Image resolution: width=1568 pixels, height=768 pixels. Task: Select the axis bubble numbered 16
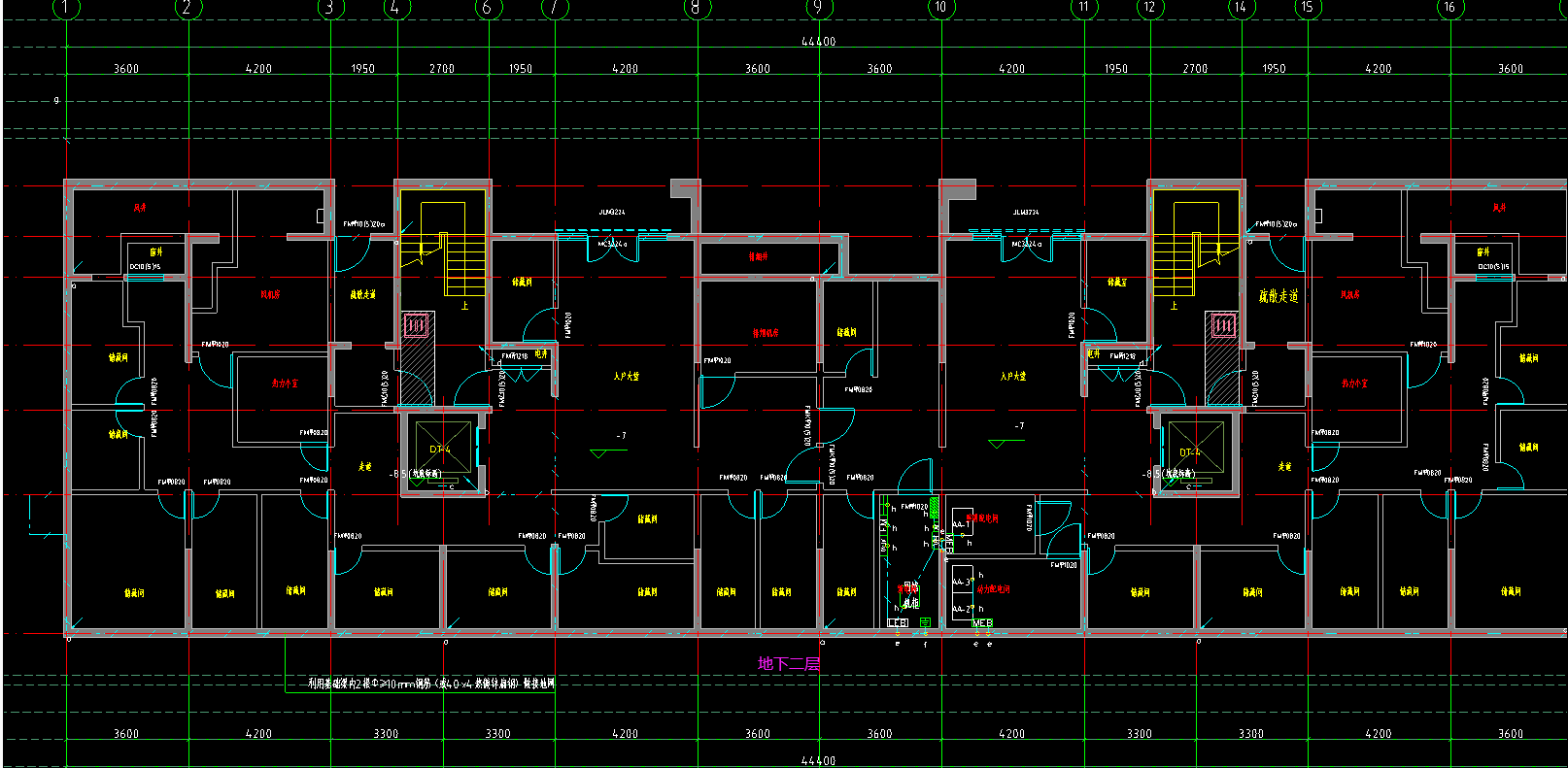click(1449, 8)
